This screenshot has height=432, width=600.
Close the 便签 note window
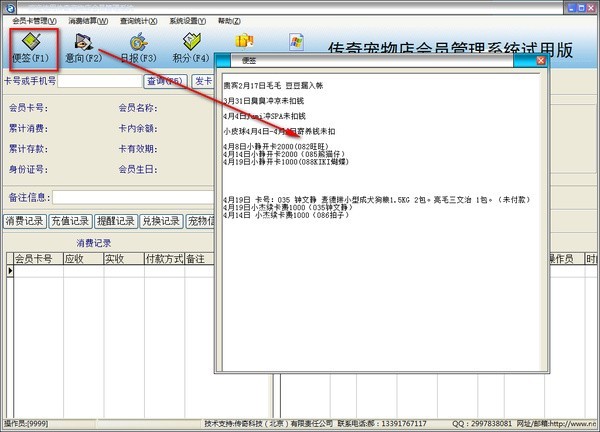pos(541,60)
